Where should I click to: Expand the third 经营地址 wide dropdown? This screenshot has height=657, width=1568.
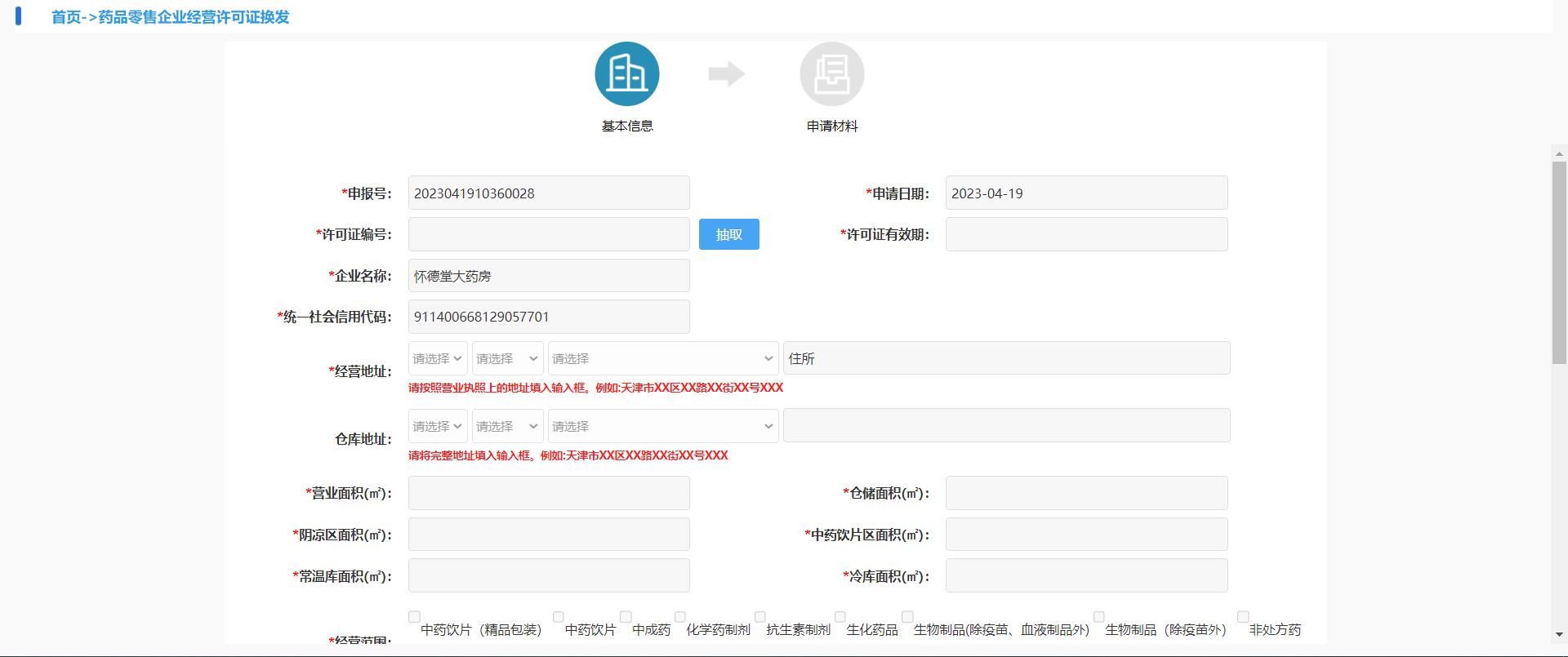point(662,358)
